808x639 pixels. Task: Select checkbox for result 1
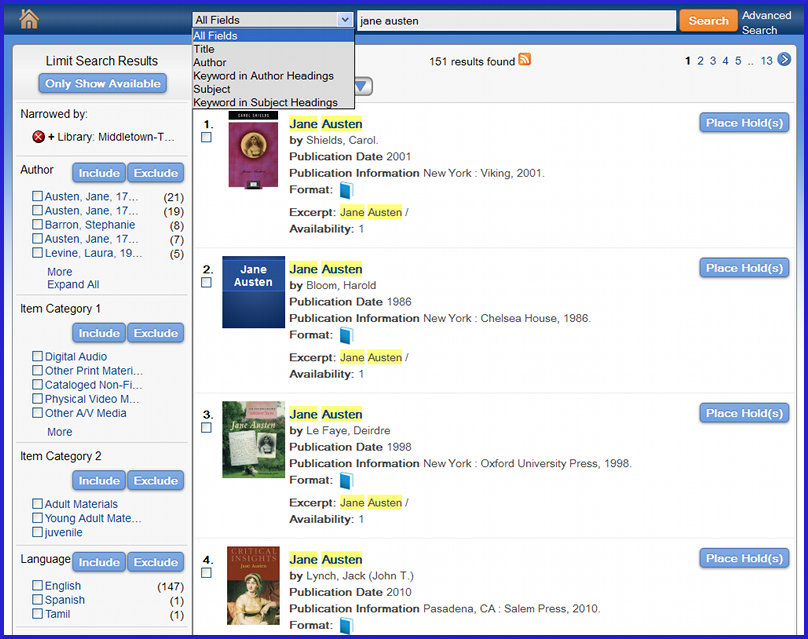pyautogui.click(x=206, y=137)
